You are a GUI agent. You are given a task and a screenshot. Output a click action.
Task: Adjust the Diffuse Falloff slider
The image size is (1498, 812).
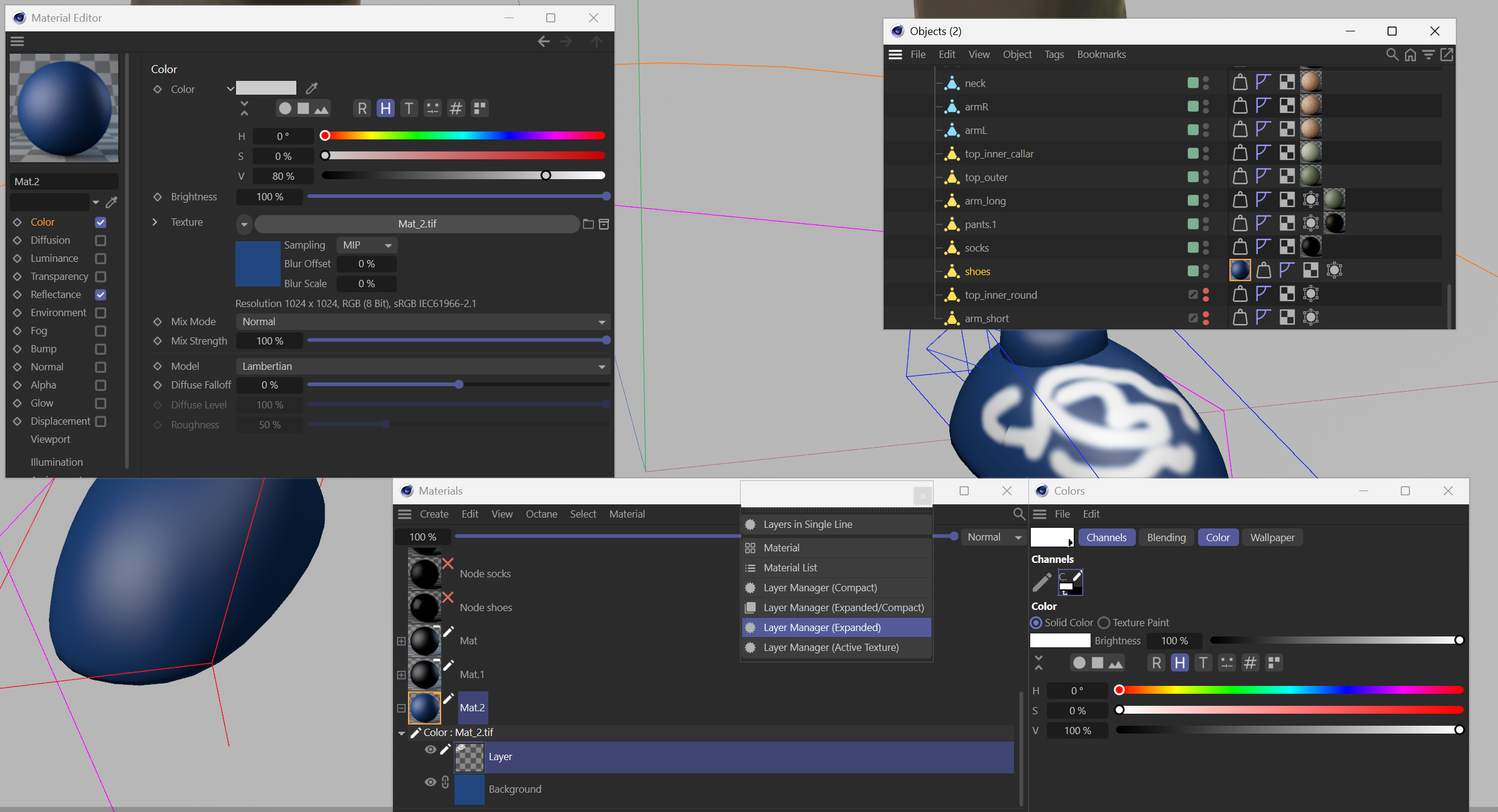pyautogui.click(x=458, y=385)
